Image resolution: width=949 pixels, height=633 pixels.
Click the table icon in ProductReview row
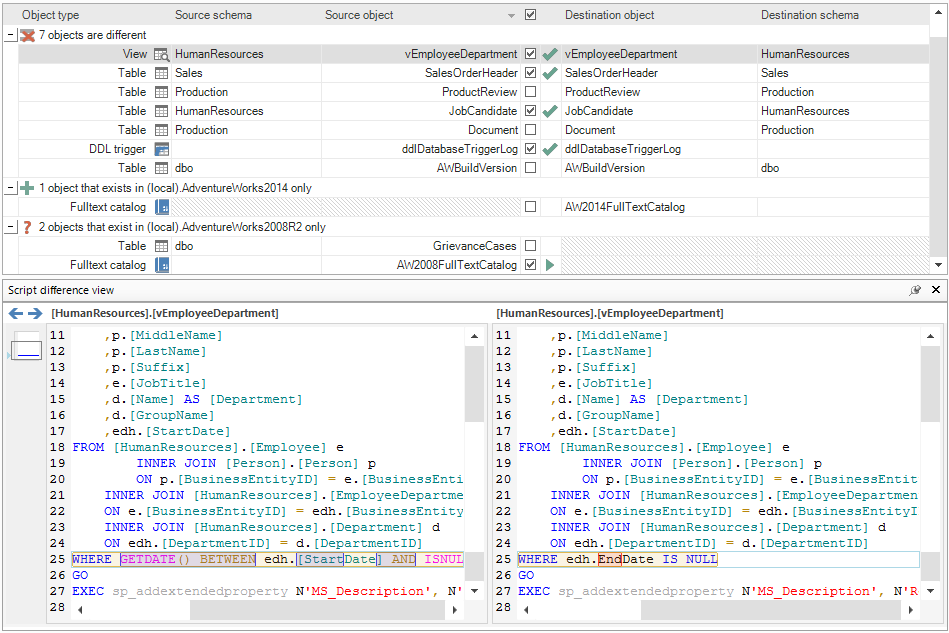point(162,92)
